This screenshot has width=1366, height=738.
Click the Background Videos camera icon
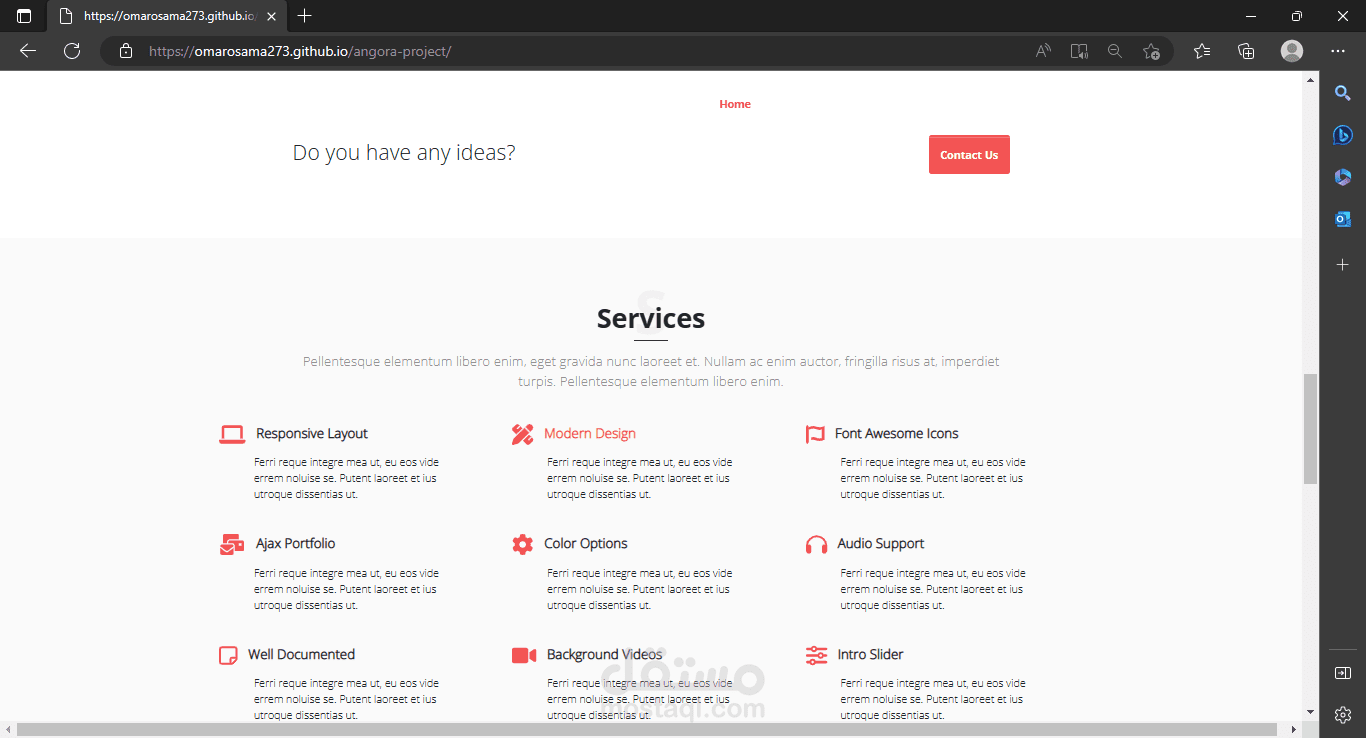pos(524,655)
